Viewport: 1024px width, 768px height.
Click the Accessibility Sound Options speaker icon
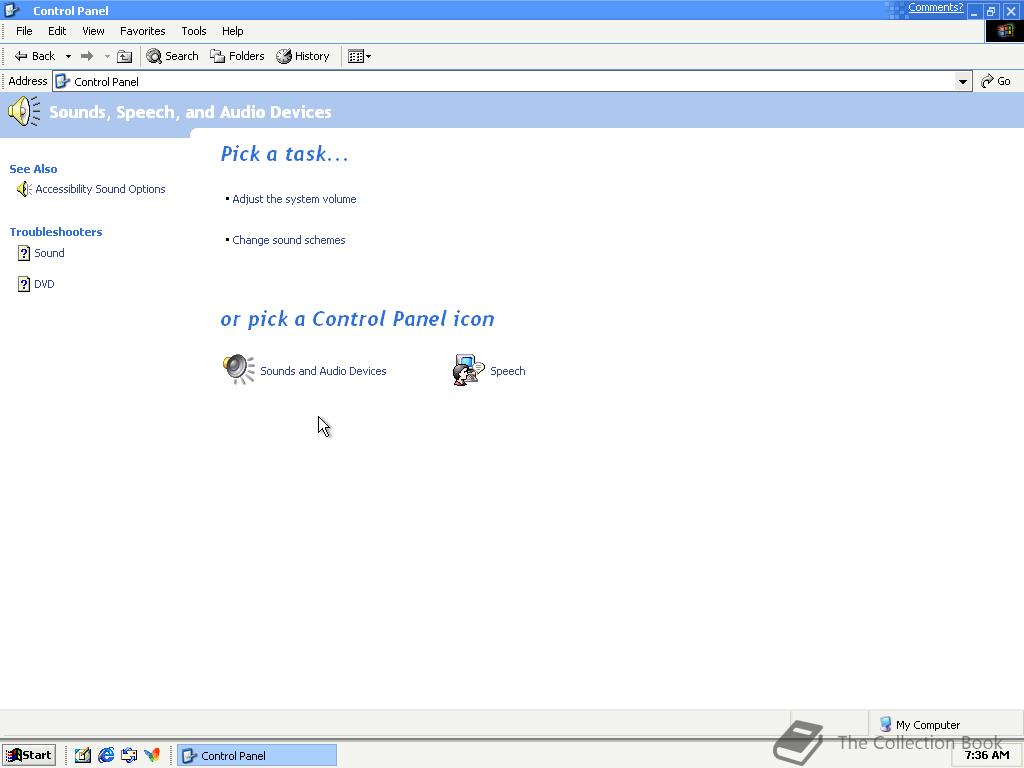(x=24, y=189)
